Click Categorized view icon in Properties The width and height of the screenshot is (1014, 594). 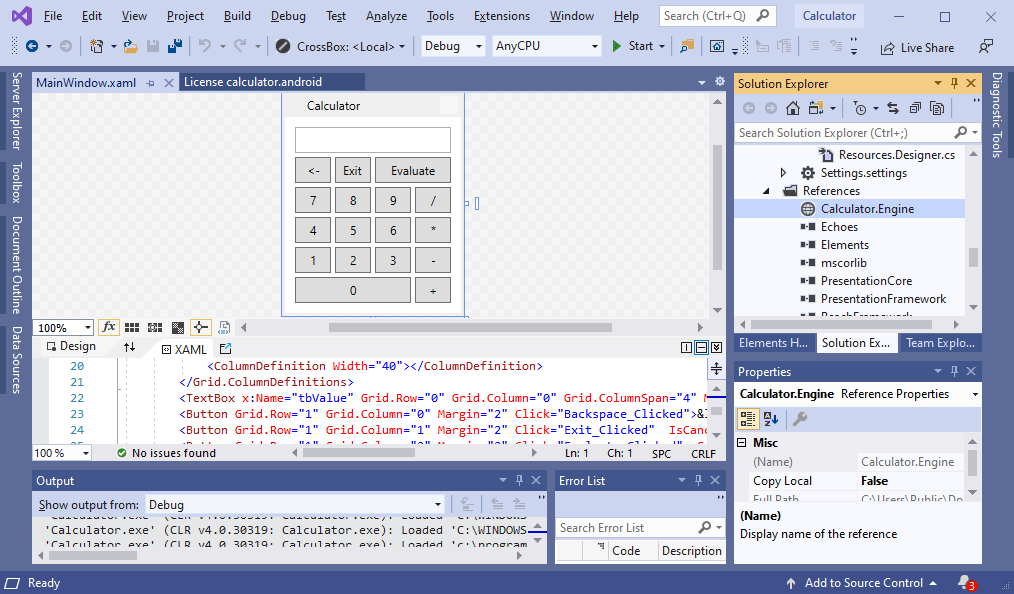click(748, 419)
